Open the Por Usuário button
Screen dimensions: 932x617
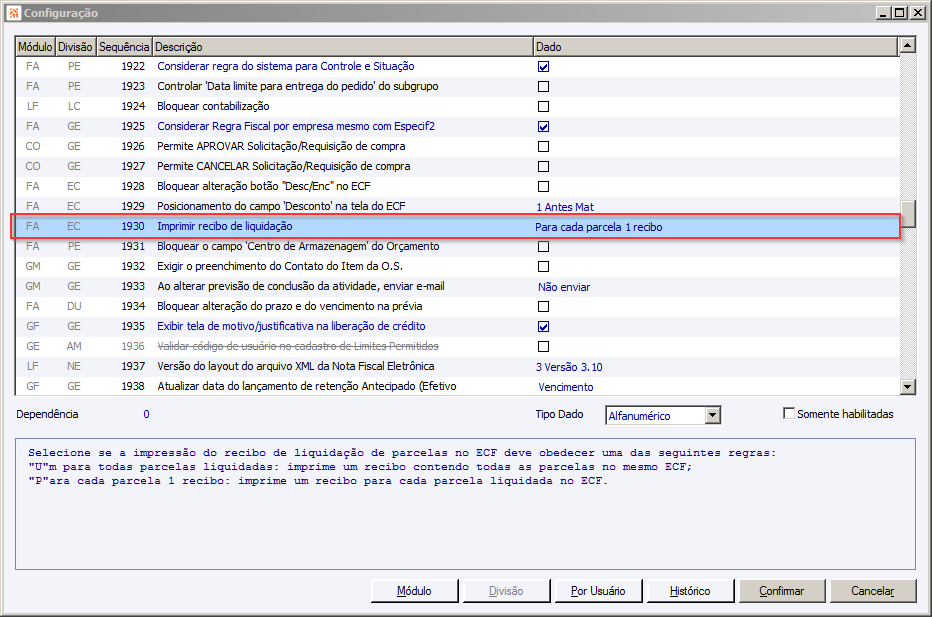(x=598, y=591)
